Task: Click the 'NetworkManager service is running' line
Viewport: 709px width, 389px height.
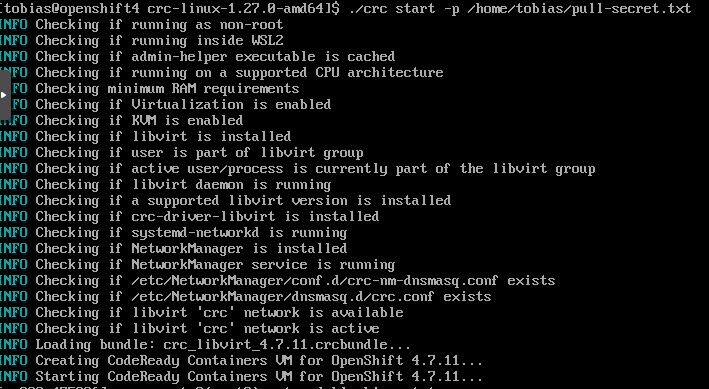Action: tap(197, 265)
